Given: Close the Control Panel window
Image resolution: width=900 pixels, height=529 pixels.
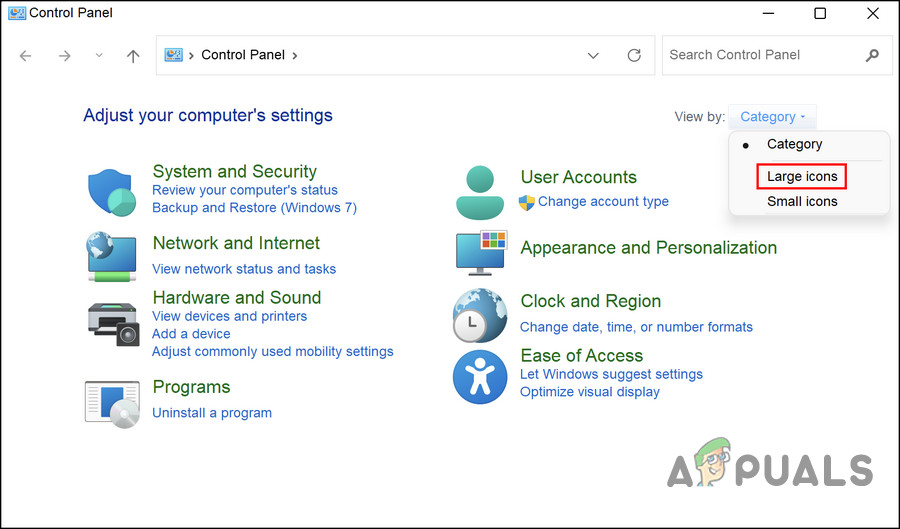Looking at the screenshot, I should point(872,13).
